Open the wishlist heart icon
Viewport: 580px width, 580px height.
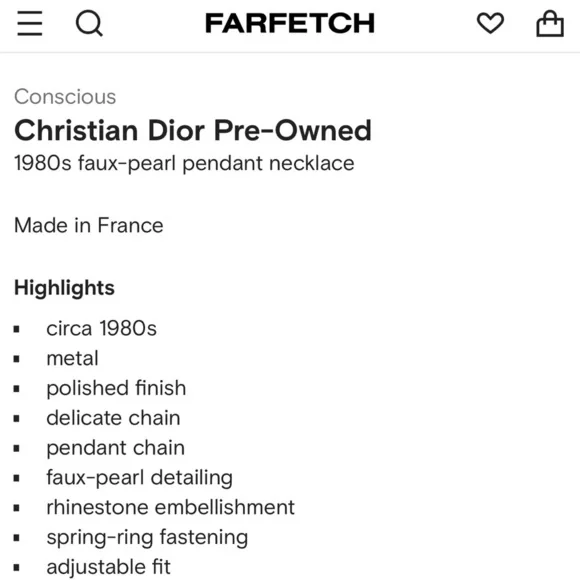pyautogui.click(x=490, y=23)
